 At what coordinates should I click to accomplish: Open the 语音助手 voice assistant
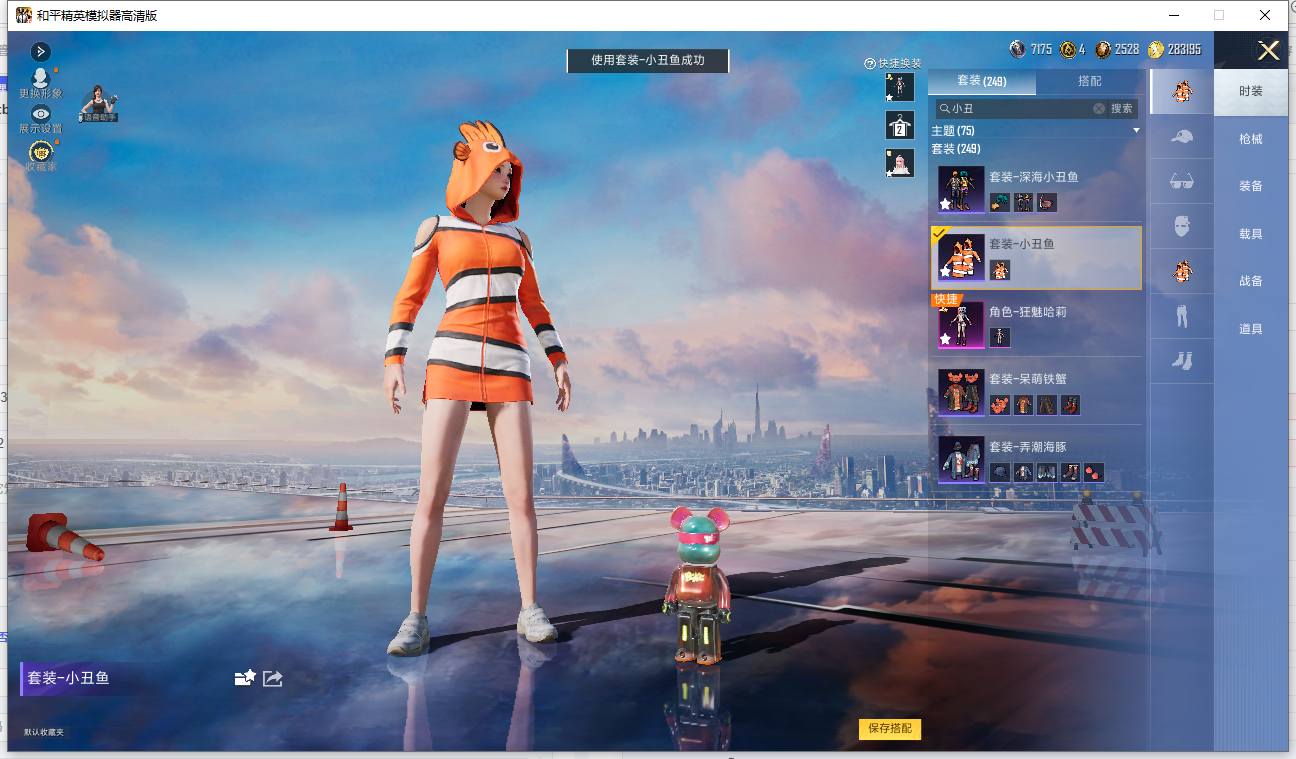99,104
